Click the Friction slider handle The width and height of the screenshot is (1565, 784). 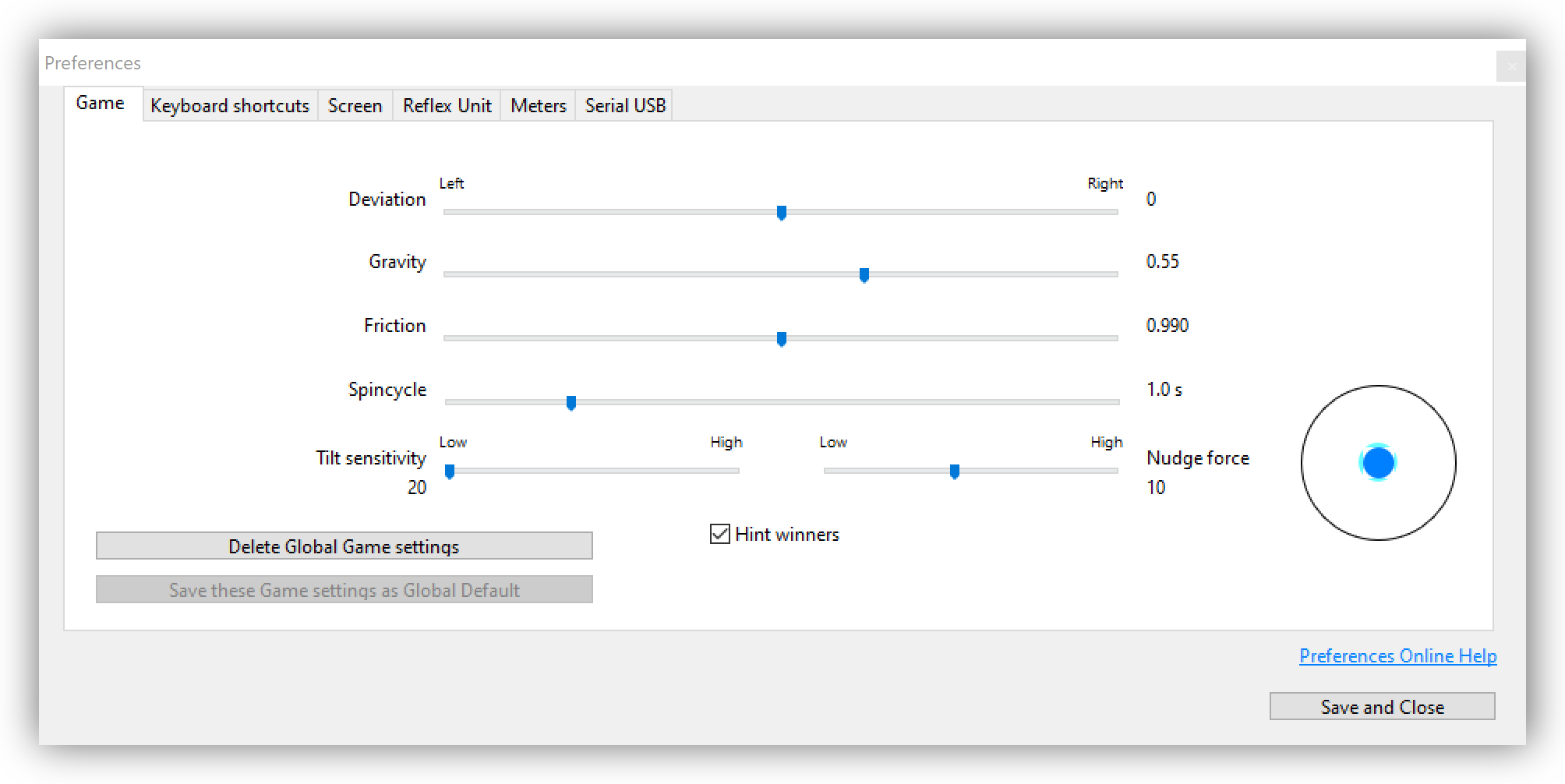782,339
